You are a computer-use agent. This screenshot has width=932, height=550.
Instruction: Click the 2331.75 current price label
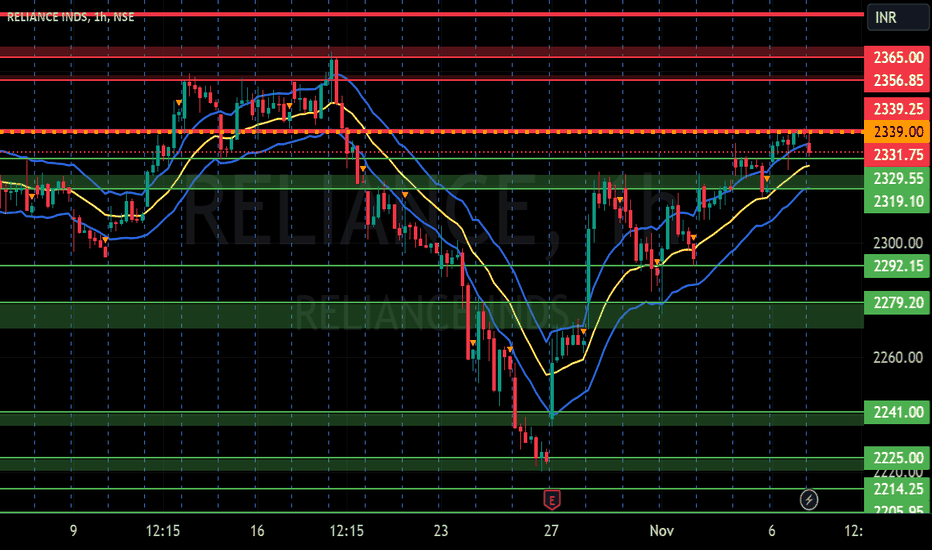tap(898, 155)
